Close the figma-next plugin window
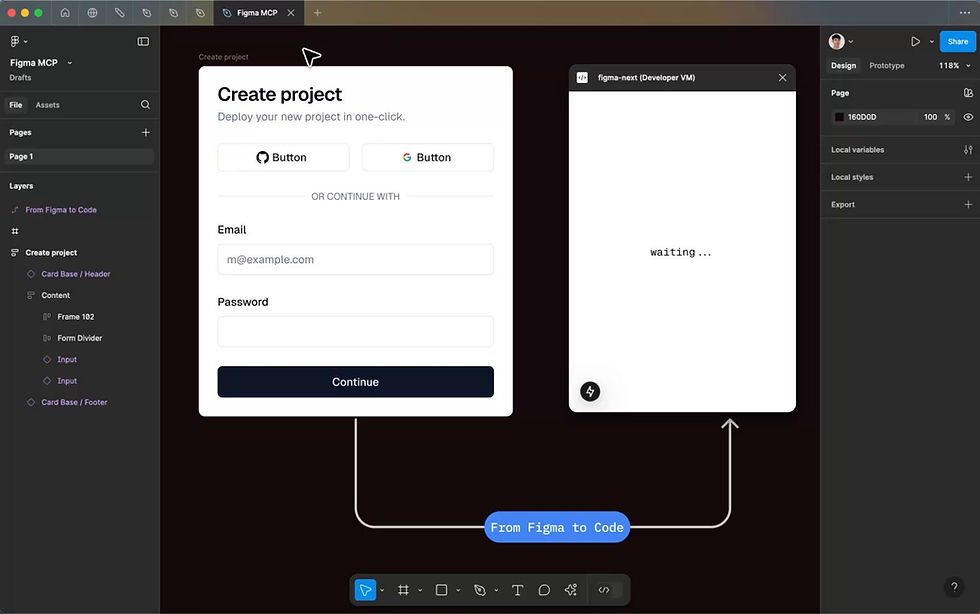This screenshot has height=614, width=980. click(x=782, y=78)
